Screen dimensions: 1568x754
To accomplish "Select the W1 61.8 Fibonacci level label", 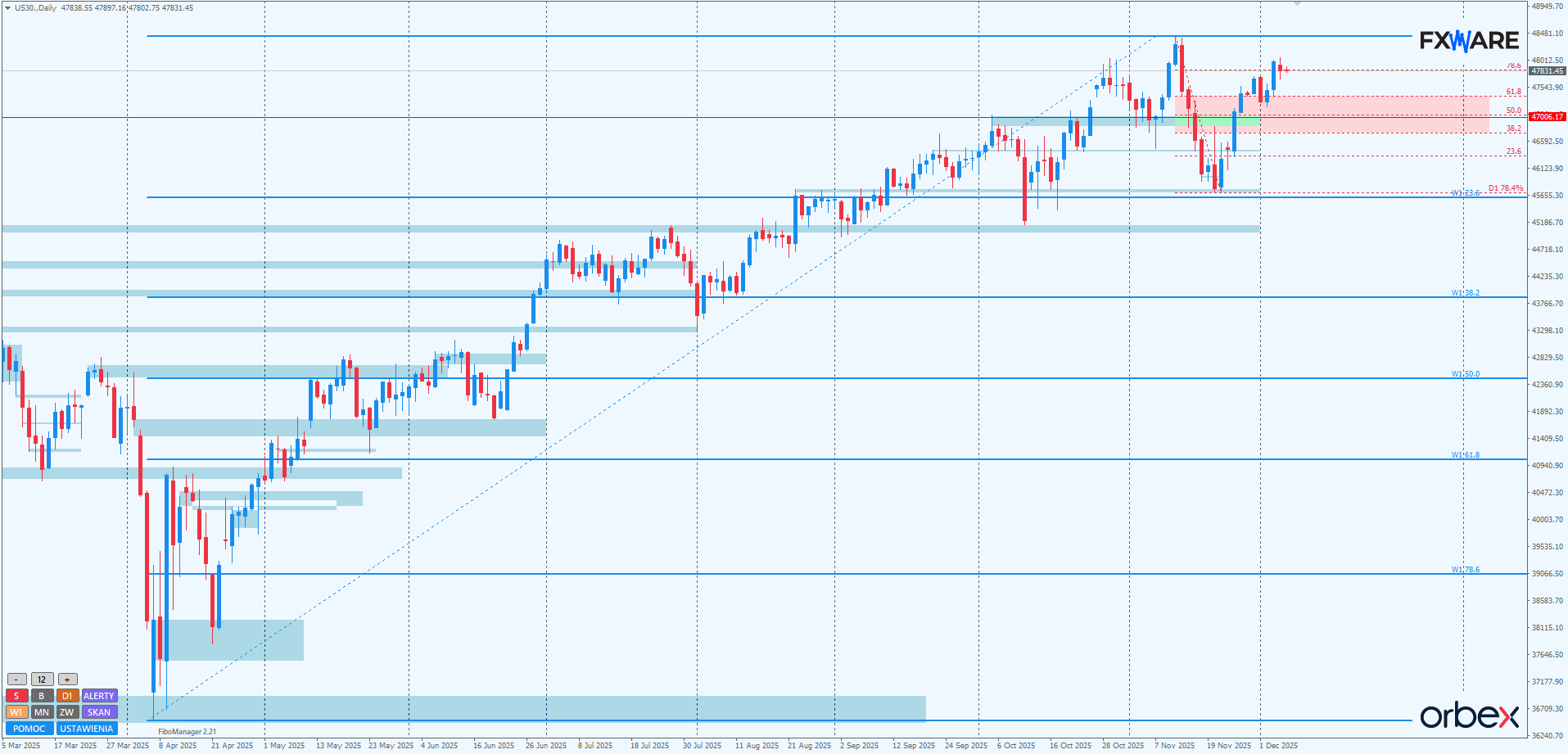I will [x=1465, y=455].
